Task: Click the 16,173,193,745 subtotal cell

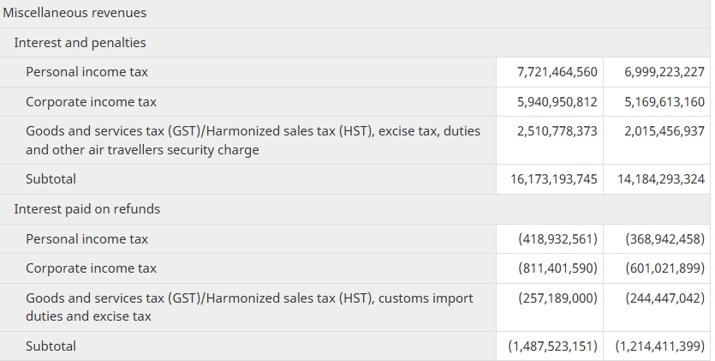Action: tap(550, 179)
